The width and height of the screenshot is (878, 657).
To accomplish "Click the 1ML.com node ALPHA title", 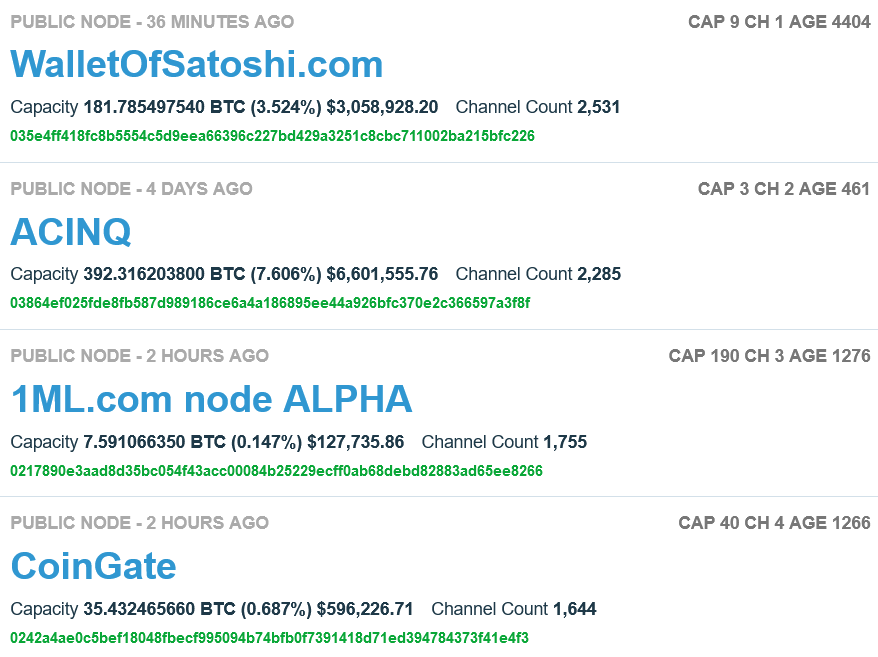I will (x=211, y=399).
